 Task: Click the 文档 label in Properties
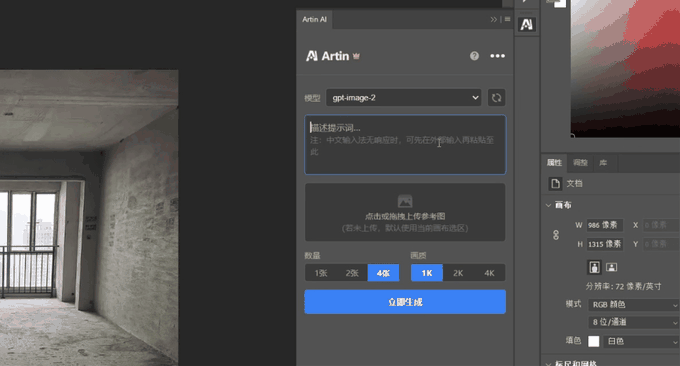574,183
